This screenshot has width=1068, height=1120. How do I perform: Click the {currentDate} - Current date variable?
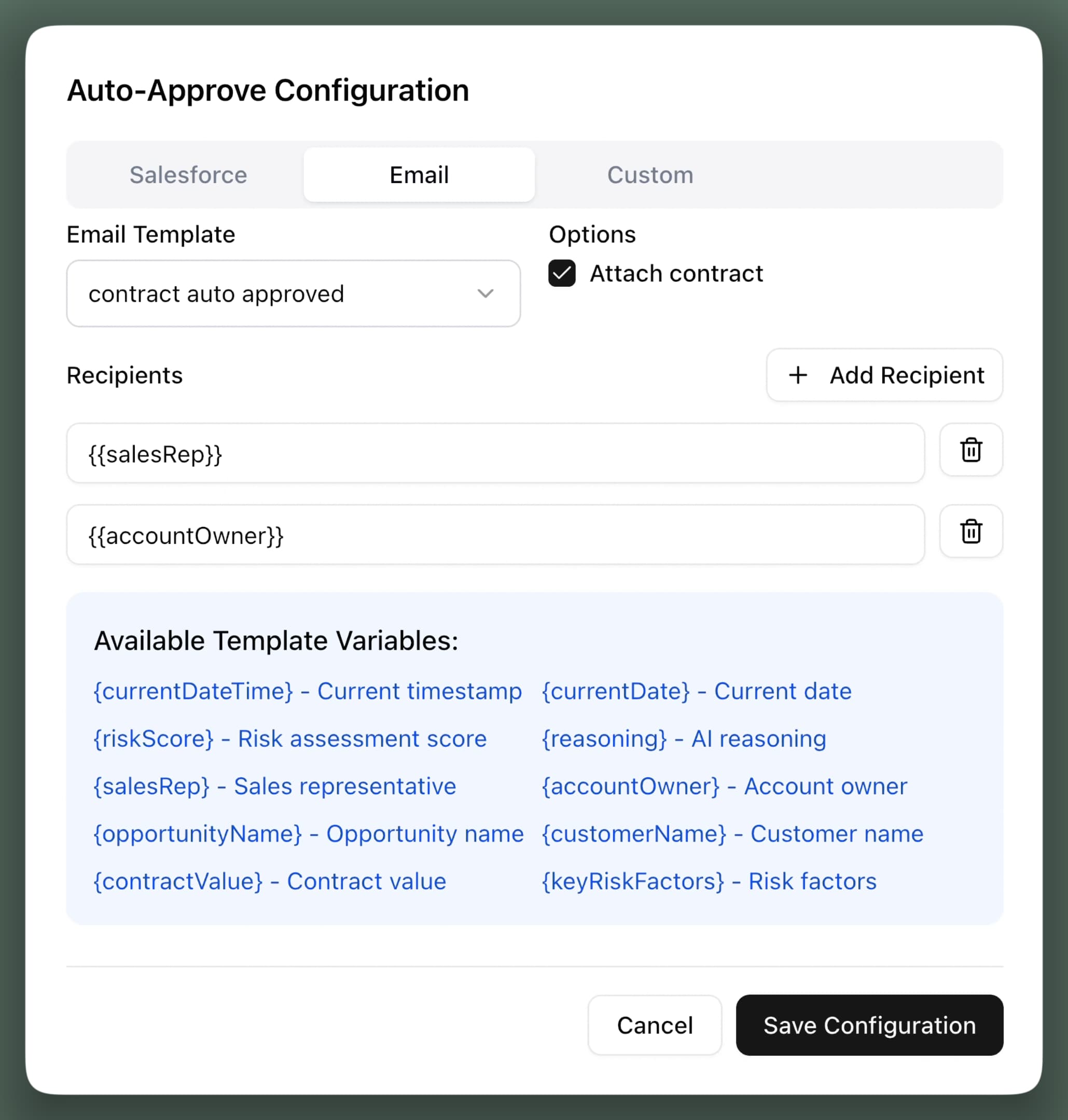point(696,691)
